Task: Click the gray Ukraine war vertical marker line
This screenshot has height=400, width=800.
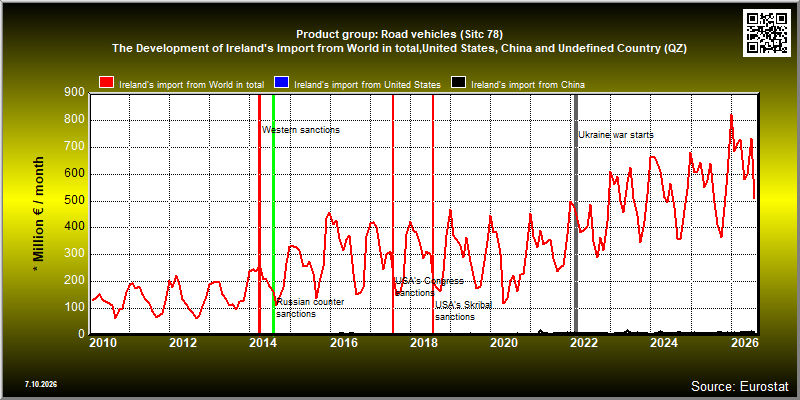Action: (x=577, y=214)
